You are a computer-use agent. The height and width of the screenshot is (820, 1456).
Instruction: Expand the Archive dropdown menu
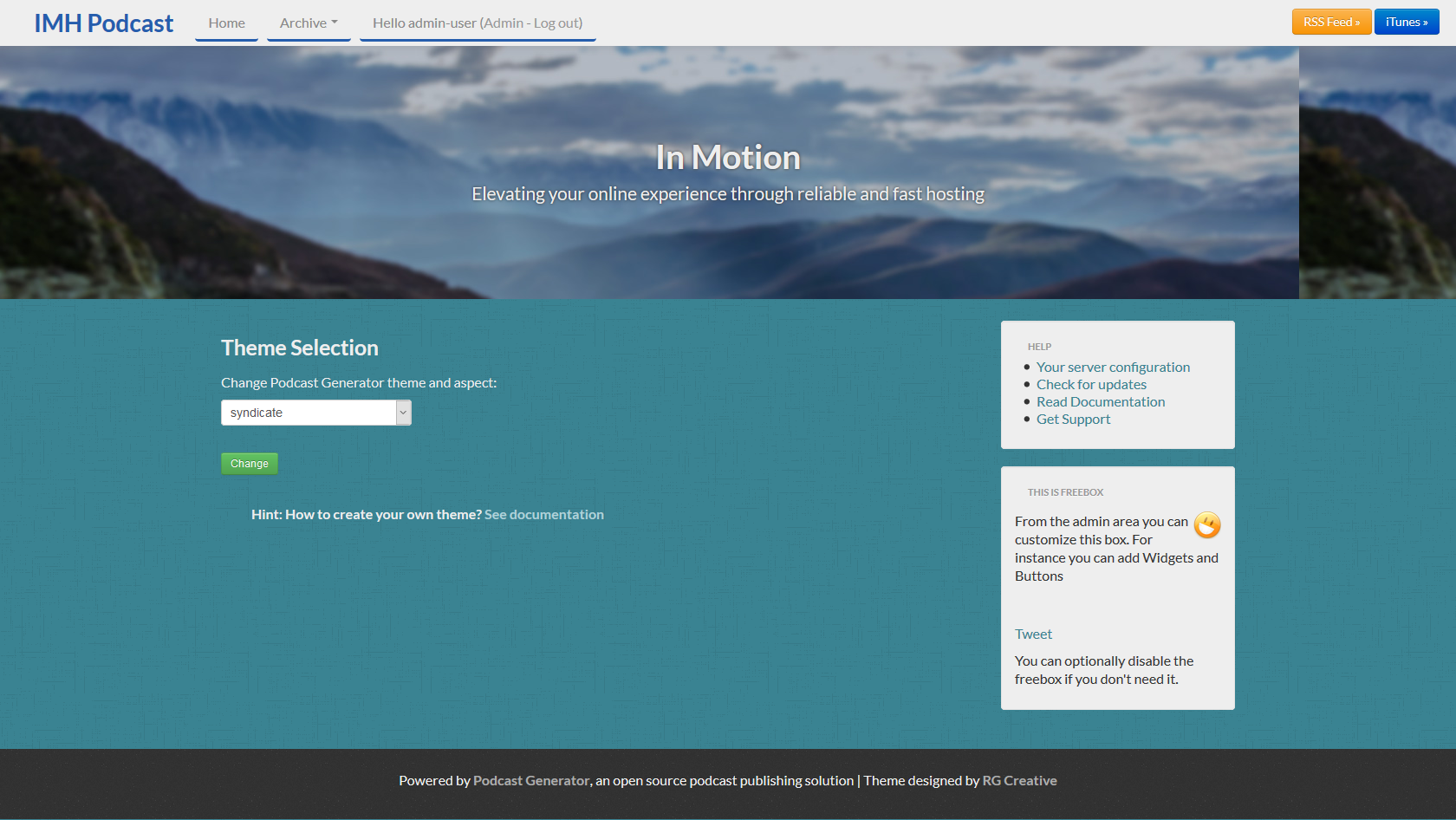click(x=309, y=23)
